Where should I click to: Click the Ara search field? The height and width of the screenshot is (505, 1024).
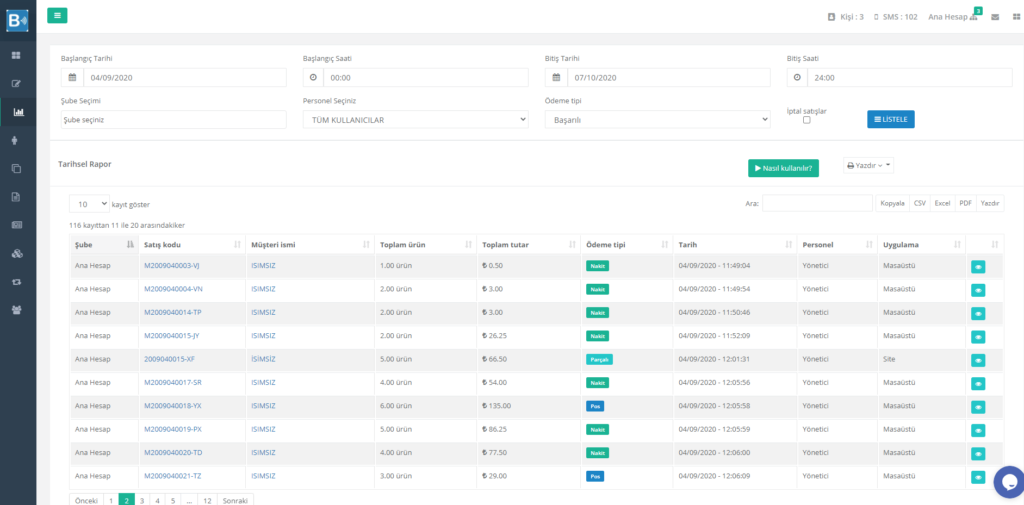817,203
